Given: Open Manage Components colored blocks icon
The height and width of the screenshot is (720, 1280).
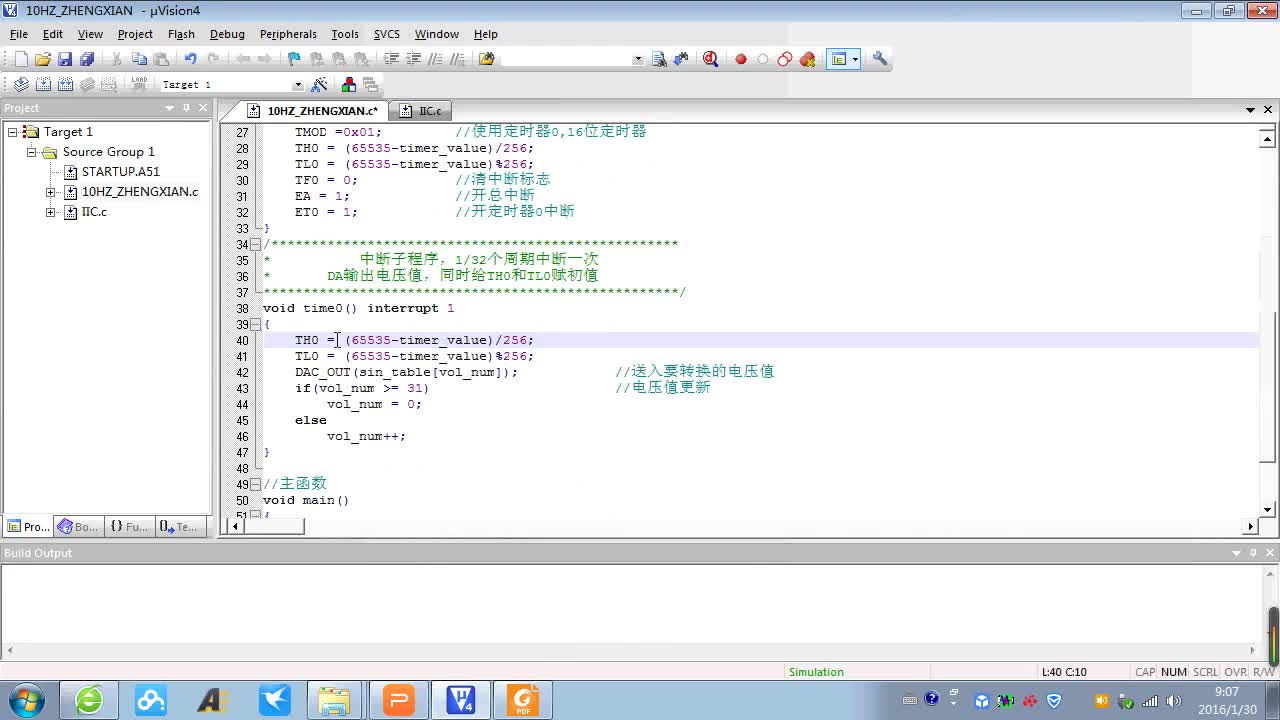Looking at the screenshot, I should (x=349, y=85).
